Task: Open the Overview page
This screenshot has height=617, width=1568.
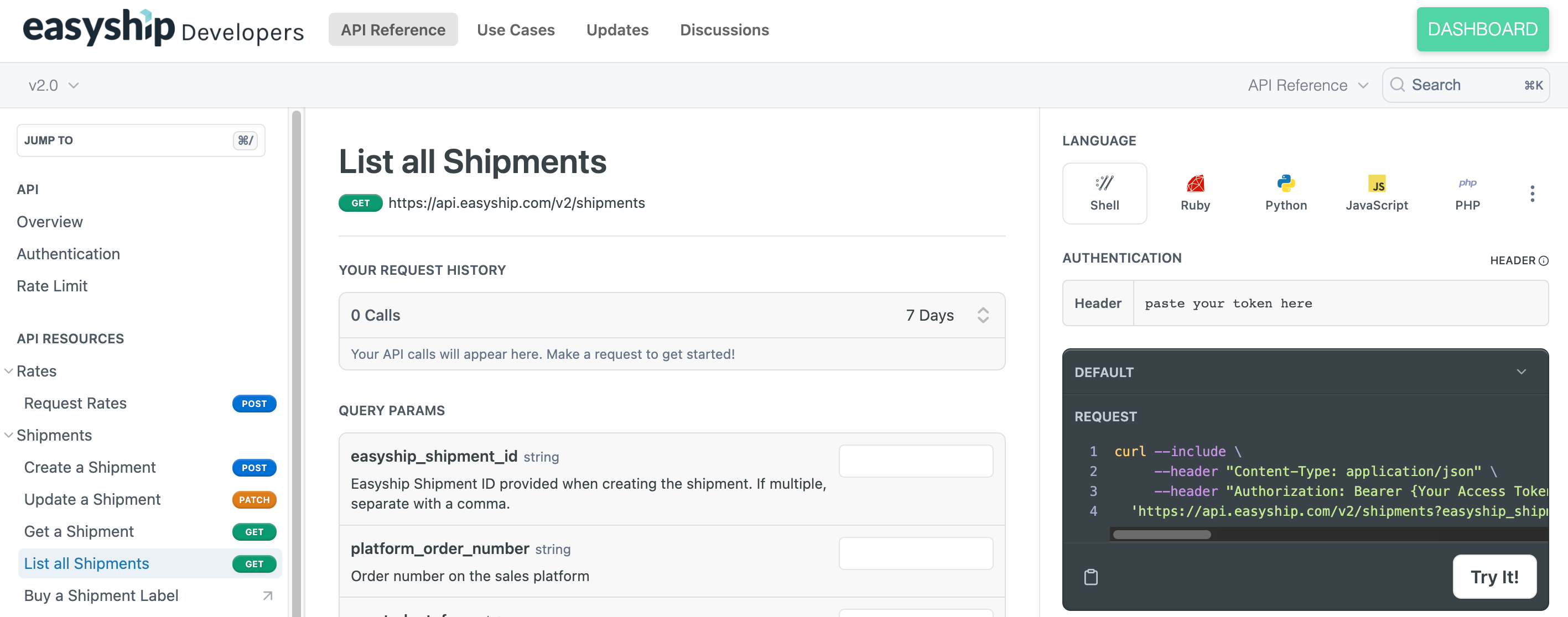Action: 49,222
